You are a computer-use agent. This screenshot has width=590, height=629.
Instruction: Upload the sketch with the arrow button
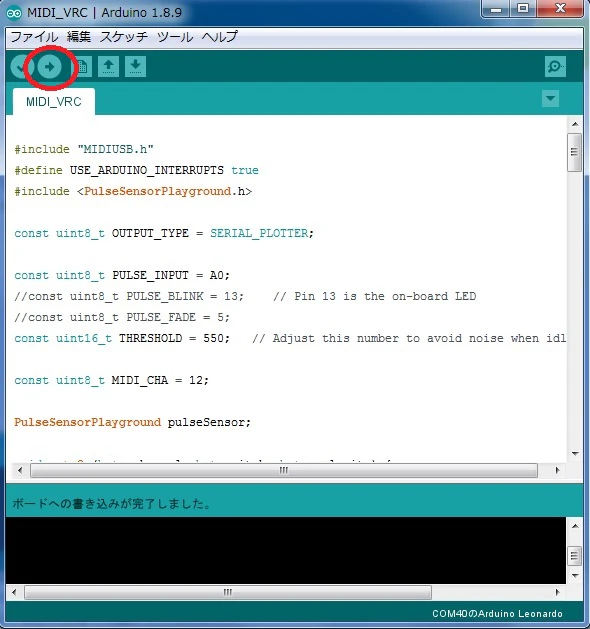pos(49,67)
